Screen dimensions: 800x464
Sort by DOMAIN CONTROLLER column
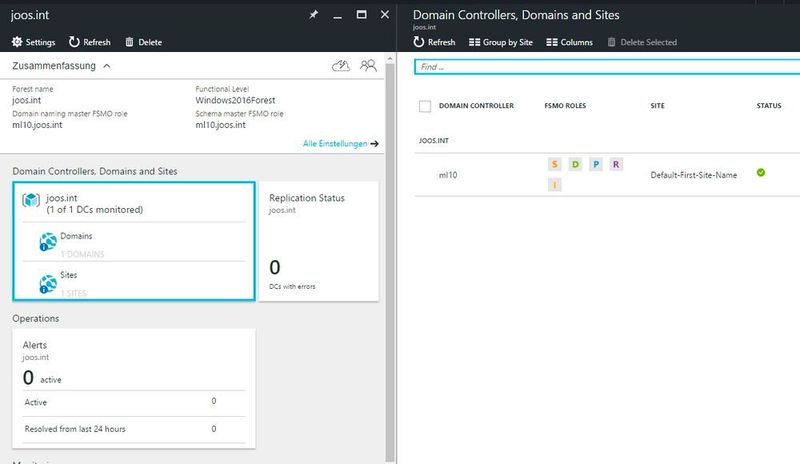coord(476,106)
